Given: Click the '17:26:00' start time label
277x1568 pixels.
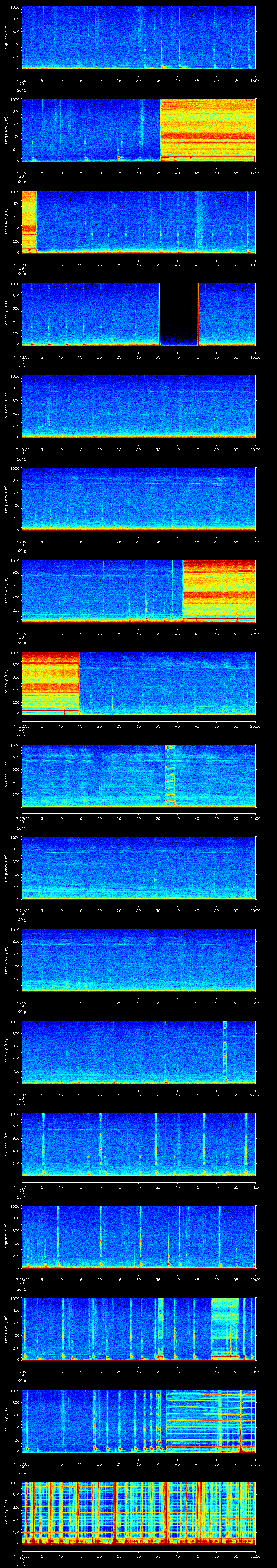Looking at the screenshot, I should click(21, 1095).
